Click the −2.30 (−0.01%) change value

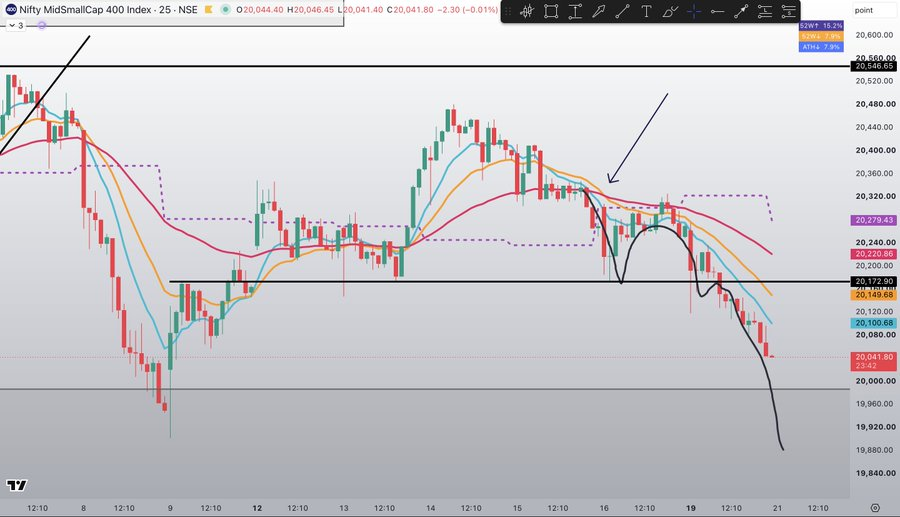point(468,10)
